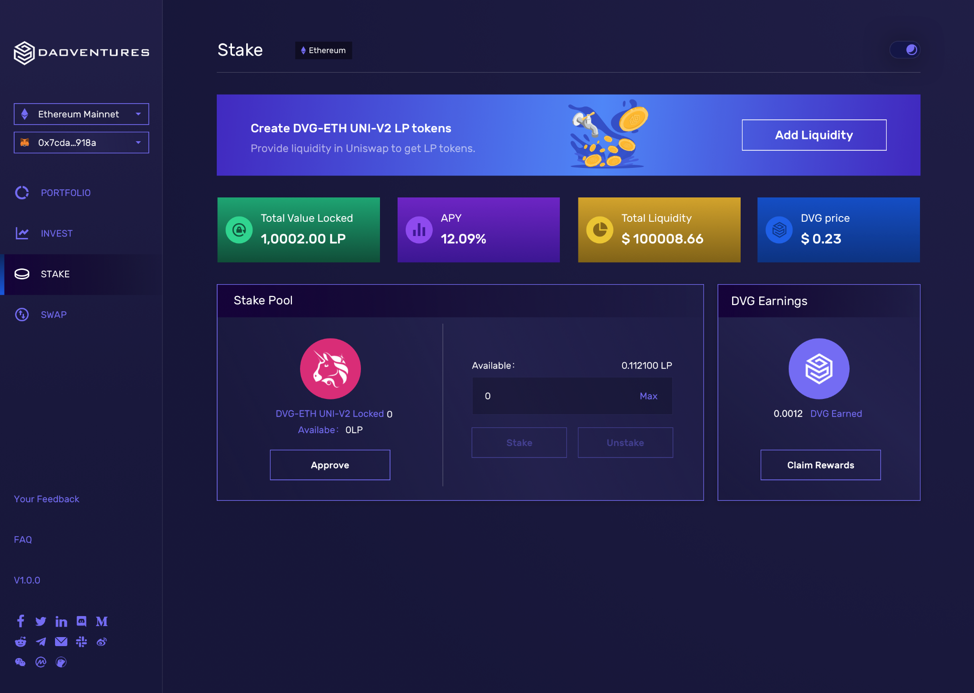This screenshot has height=693, width=974.
Task: Click the liquidity banner coins illustration
Action: point(609,134)
